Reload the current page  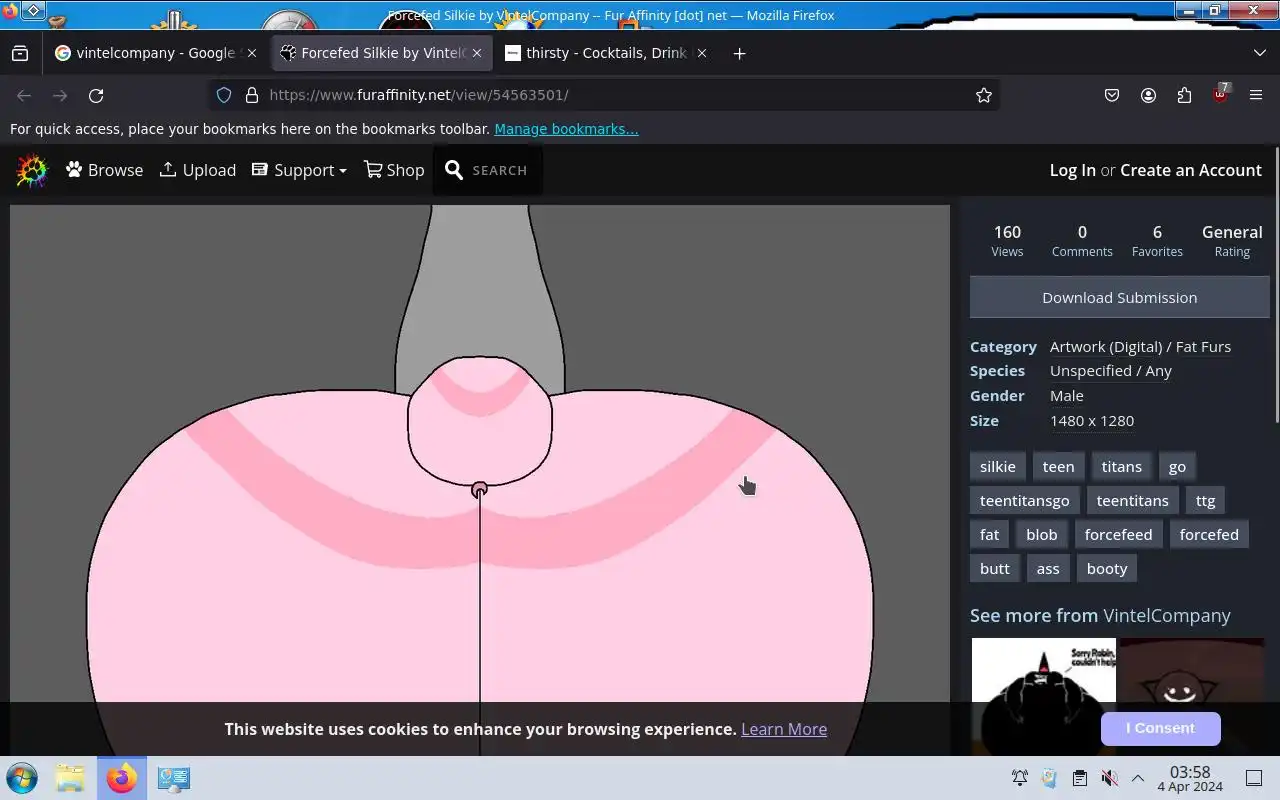pos(96,95)
